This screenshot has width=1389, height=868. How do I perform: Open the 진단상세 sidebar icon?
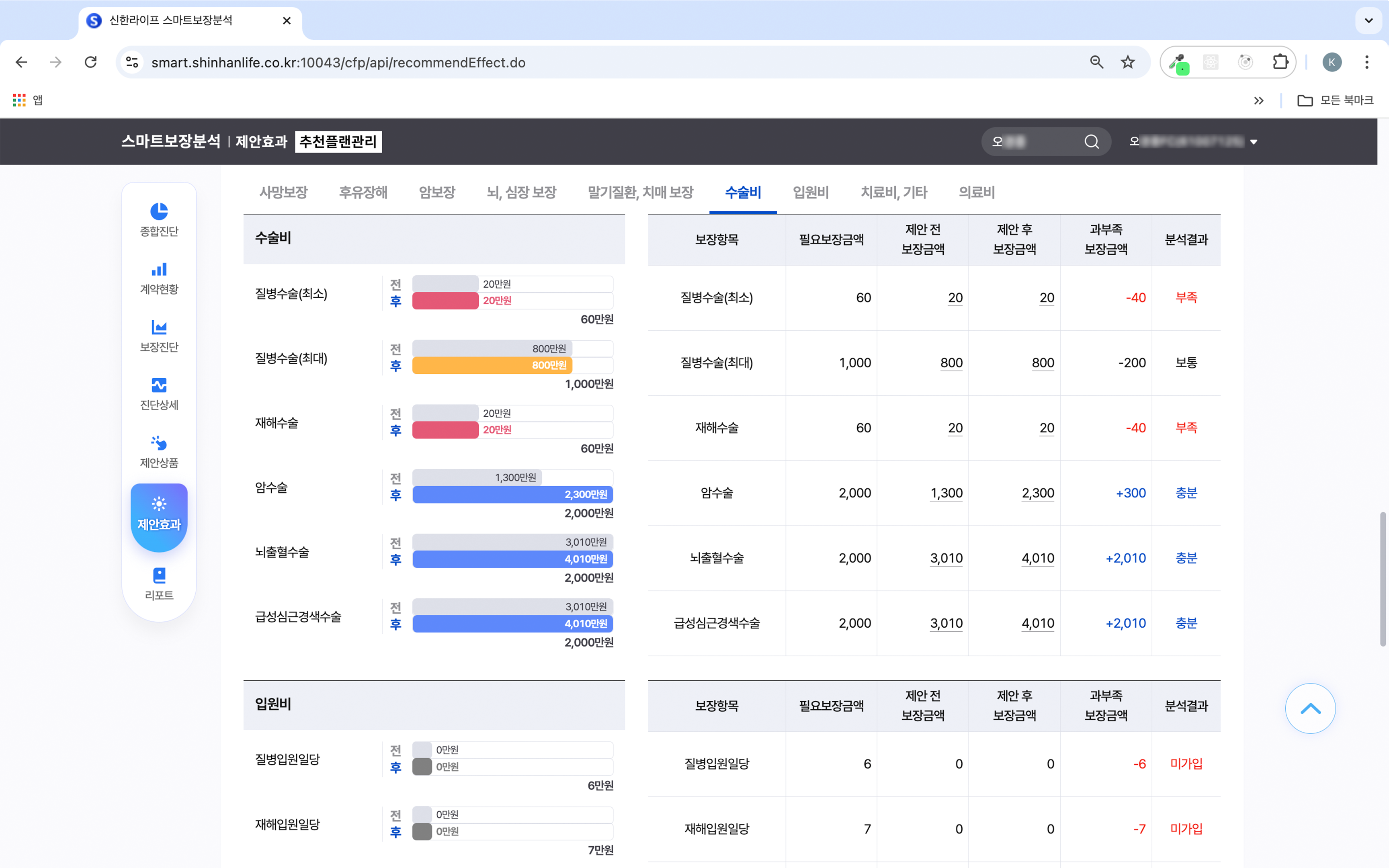pyautogui.click(x=159, y=385)
